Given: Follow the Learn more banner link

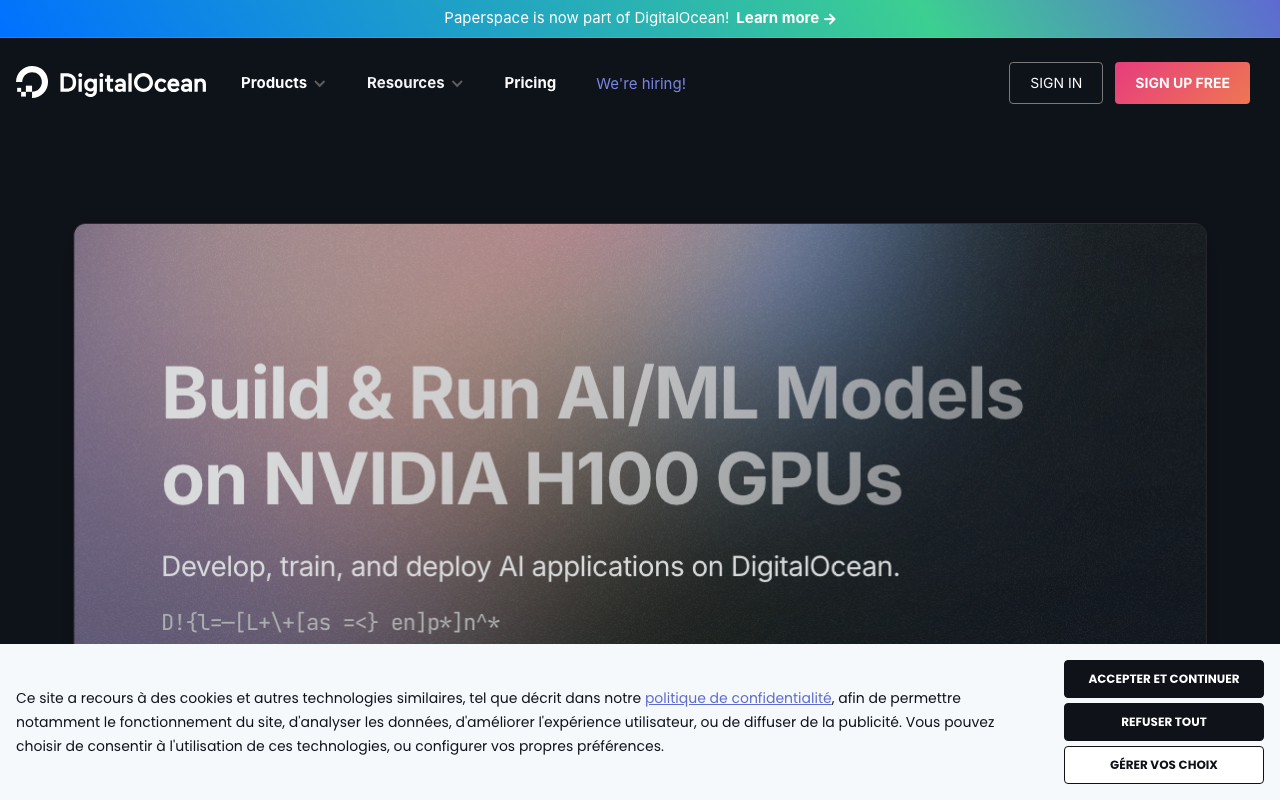Looking at the screenshot, I should [x=786, y=18].
